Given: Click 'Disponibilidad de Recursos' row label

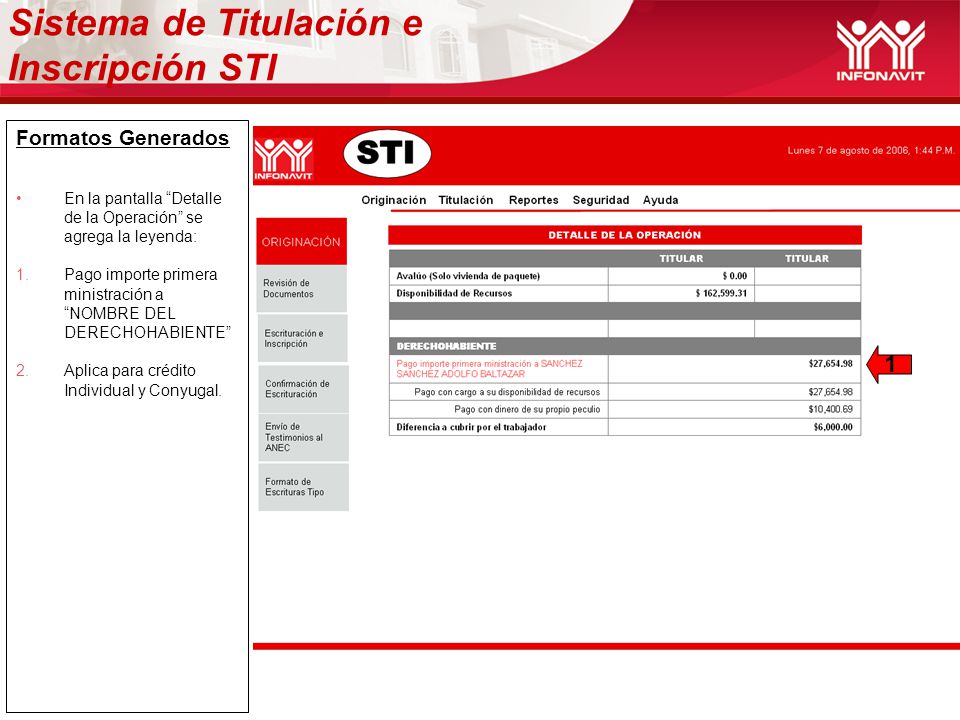Looking at the screenshot, I should 454,293.
